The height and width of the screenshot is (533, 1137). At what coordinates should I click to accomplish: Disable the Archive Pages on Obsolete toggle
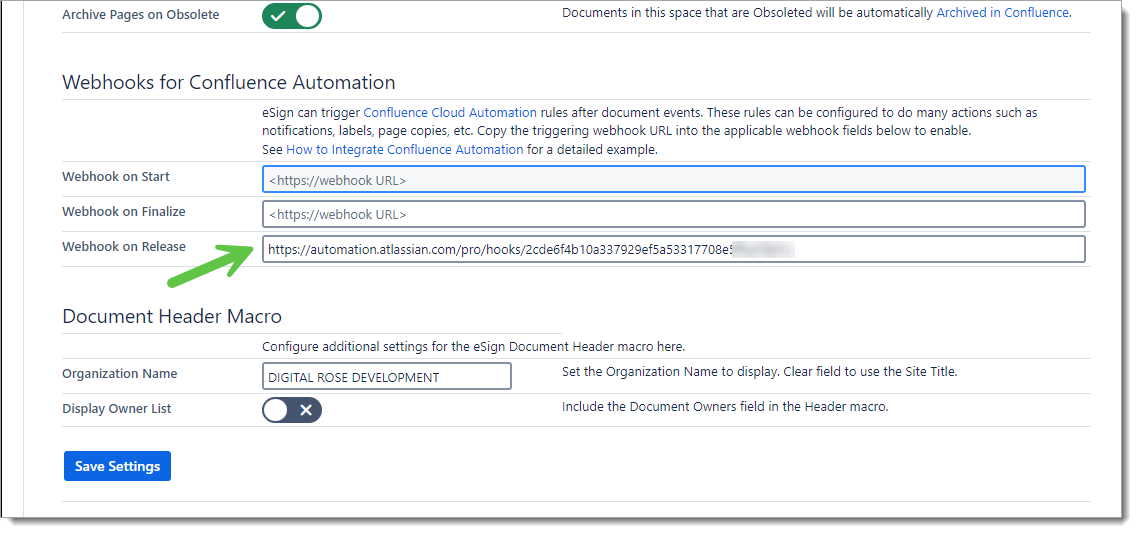[291, 16]
